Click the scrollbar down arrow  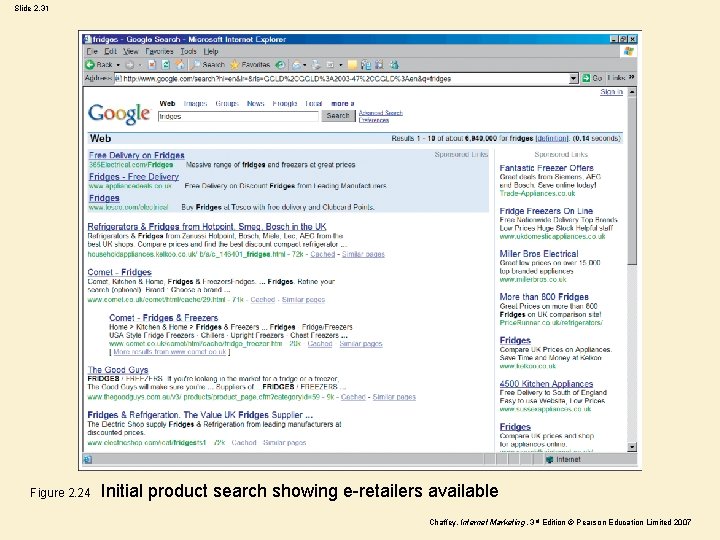click(x=632, y=447)
